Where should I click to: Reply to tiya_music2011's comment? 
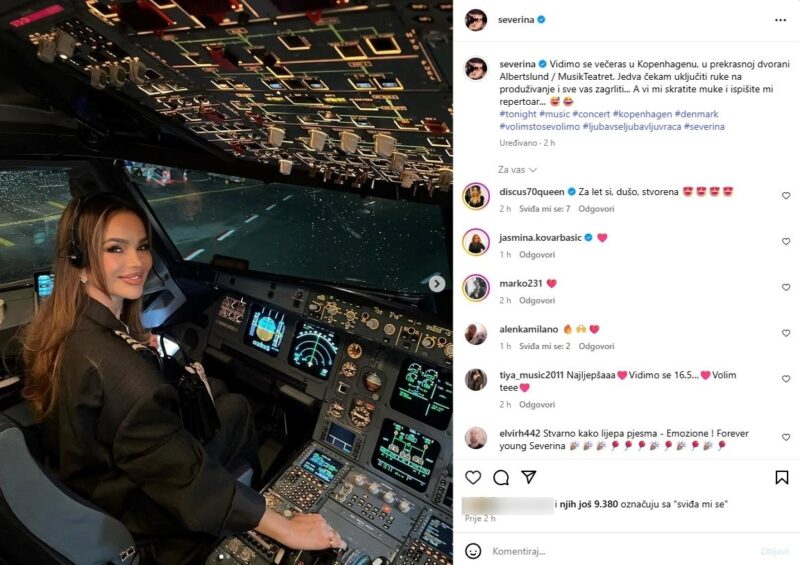pyautogui.click(x=537, y=404)
